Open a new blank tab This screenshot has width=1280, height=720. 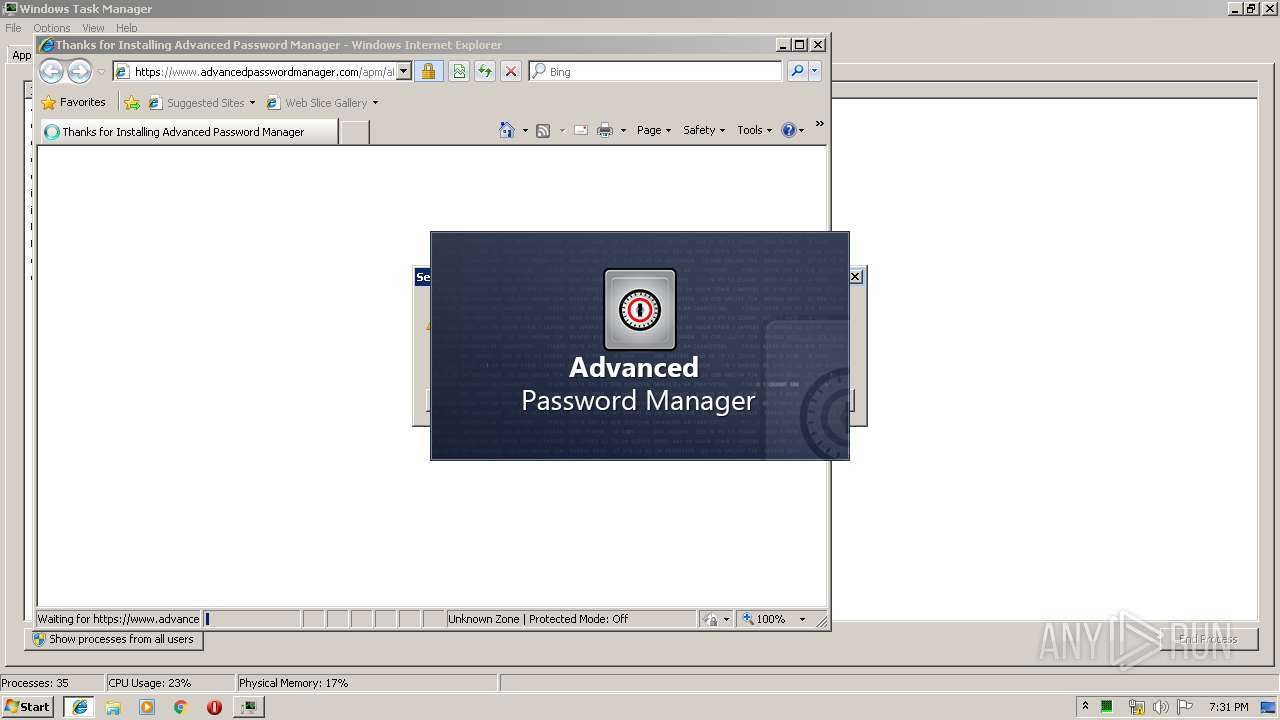pyautogui.click(x=354, y=132)
